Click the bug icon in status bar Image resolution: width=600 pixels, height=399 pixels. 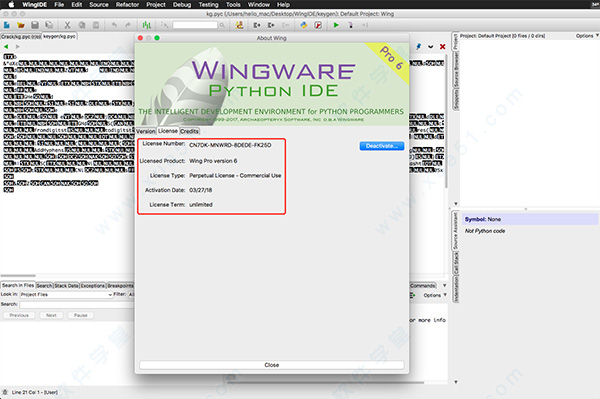pyautogui.click(x=5, y=392)
